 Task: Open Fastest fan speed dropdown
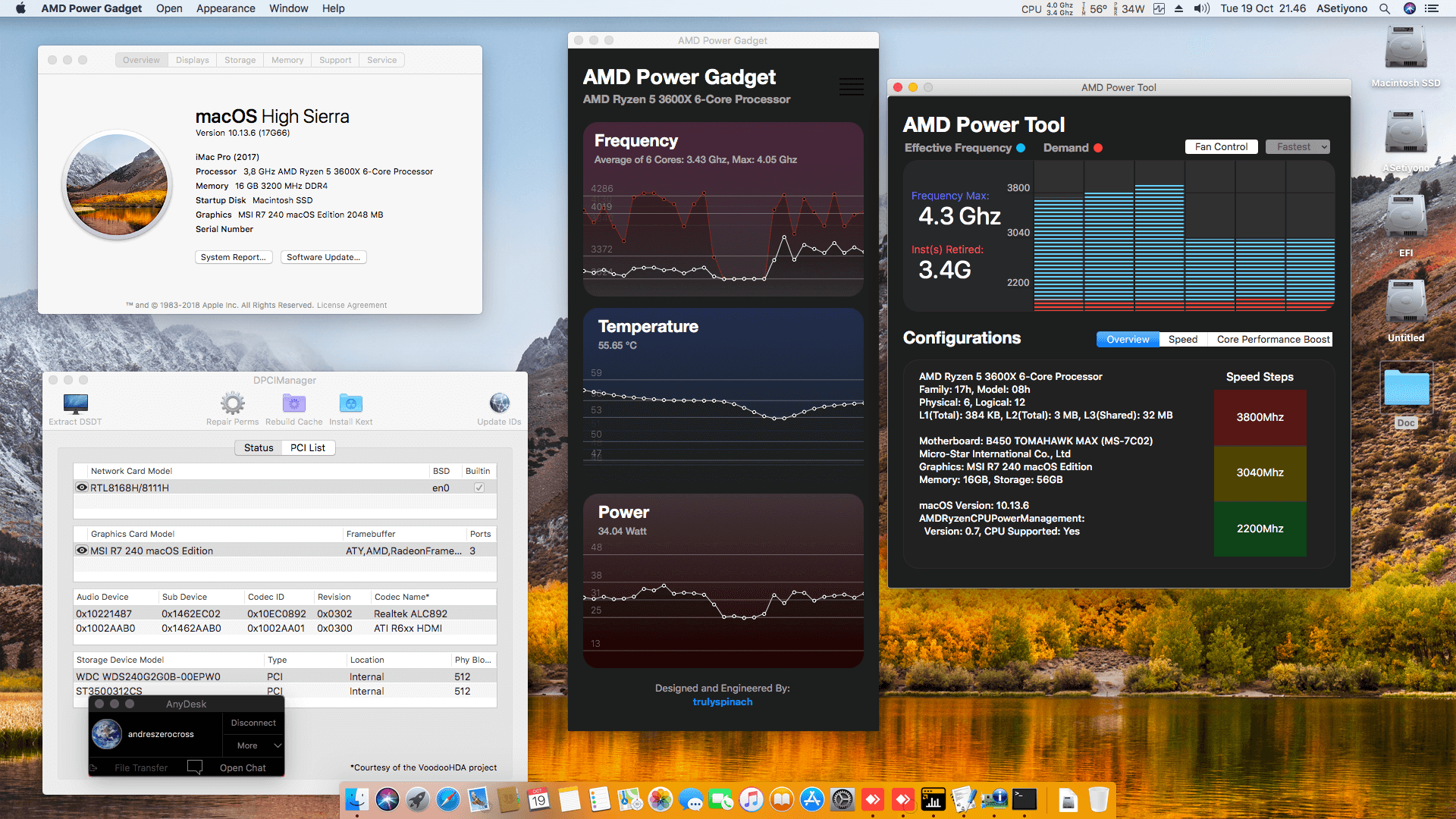coord(1298,147)
